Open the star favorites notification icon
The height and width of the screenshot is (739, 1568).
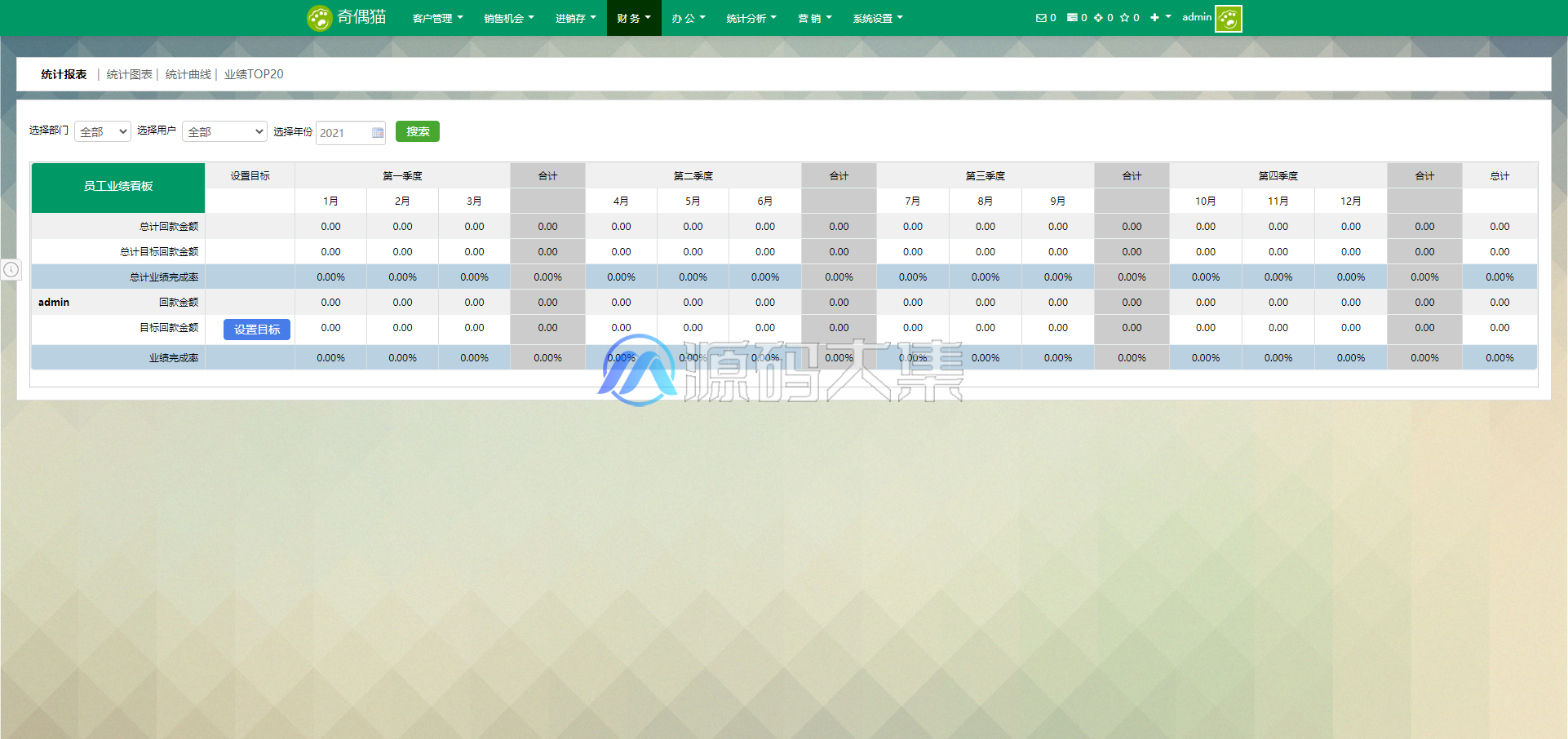tap(1124, 18)
